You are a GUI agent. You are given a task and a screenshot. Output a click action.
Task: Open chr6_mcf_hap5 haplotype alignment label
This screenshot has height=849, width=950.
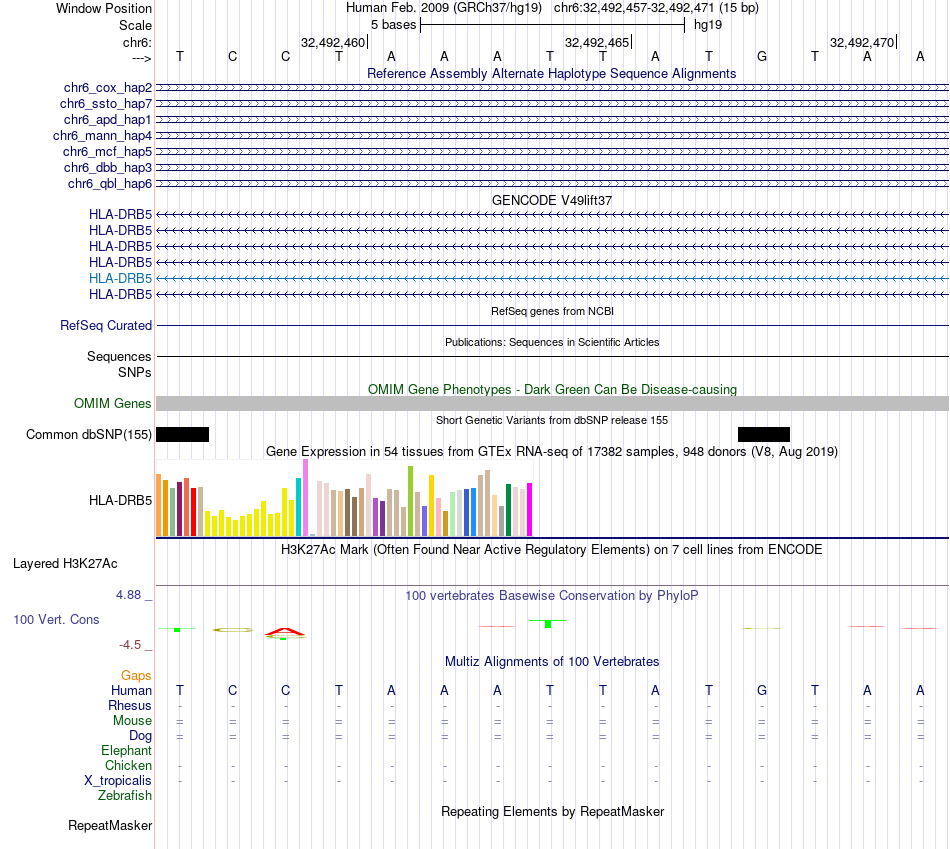click(x=107, y=151)
